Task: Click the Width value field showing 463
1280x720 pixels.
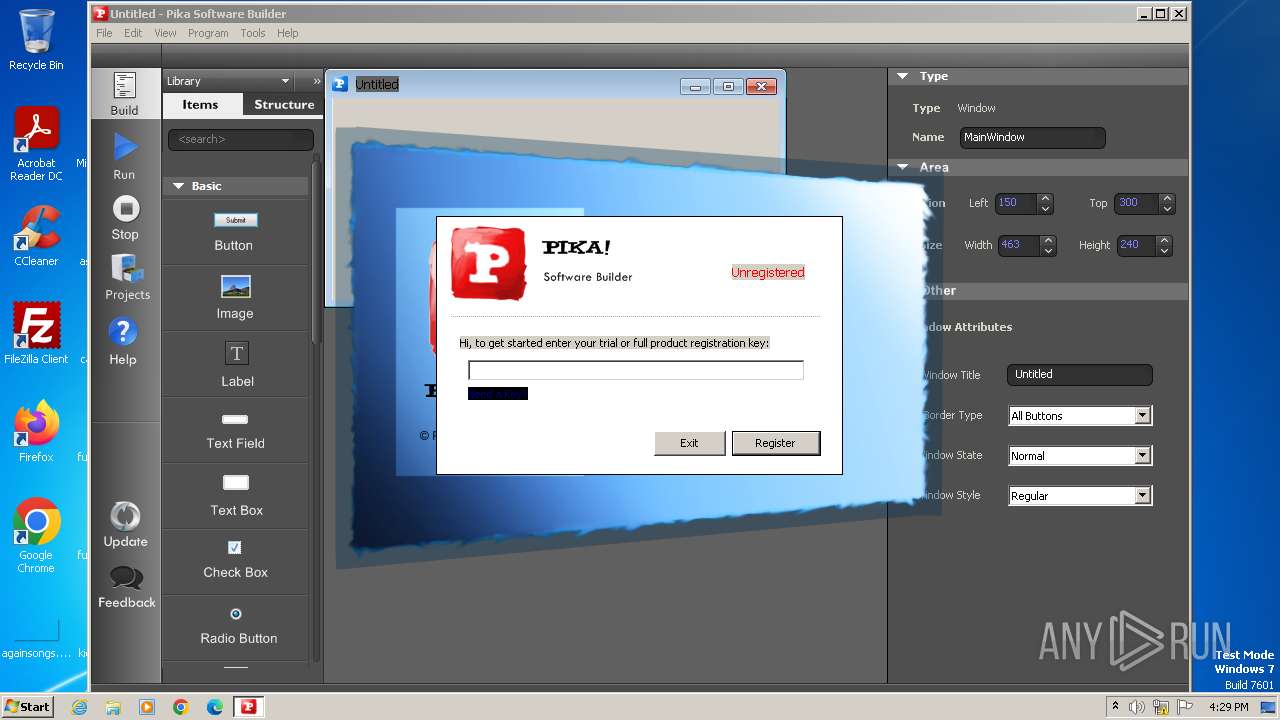Action: pyautogui.click(x=1020, y=245)
